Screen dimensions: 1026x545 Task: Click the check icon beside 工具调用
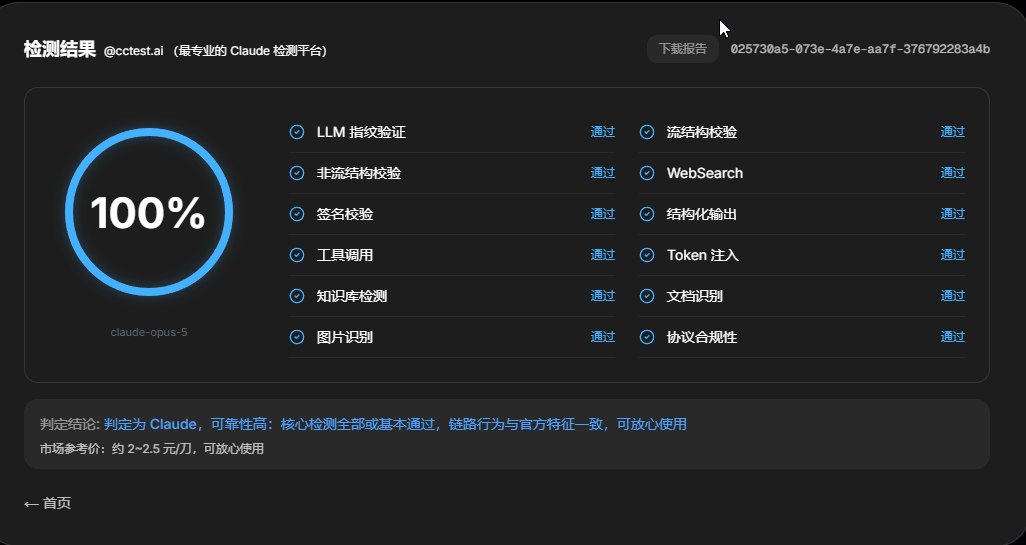point(297,255)
